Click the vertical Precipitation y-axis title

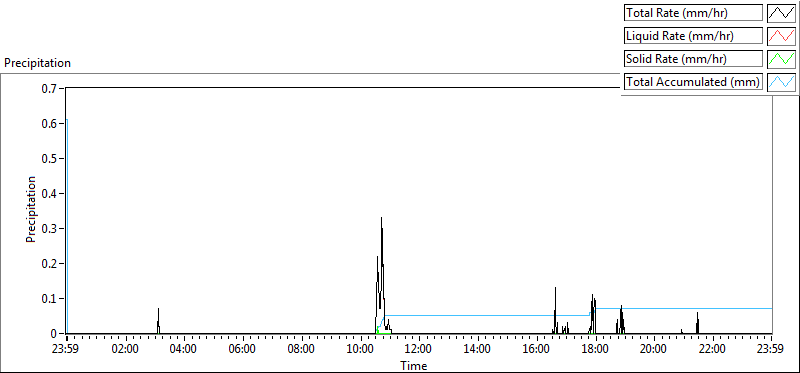point(31,209)
